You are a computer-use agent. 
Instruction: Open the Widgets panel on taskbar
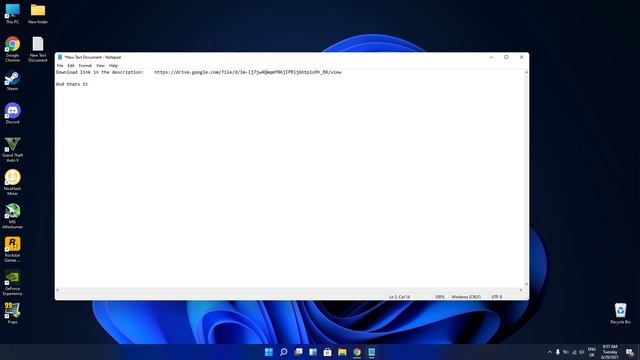[x=313, y=352]
